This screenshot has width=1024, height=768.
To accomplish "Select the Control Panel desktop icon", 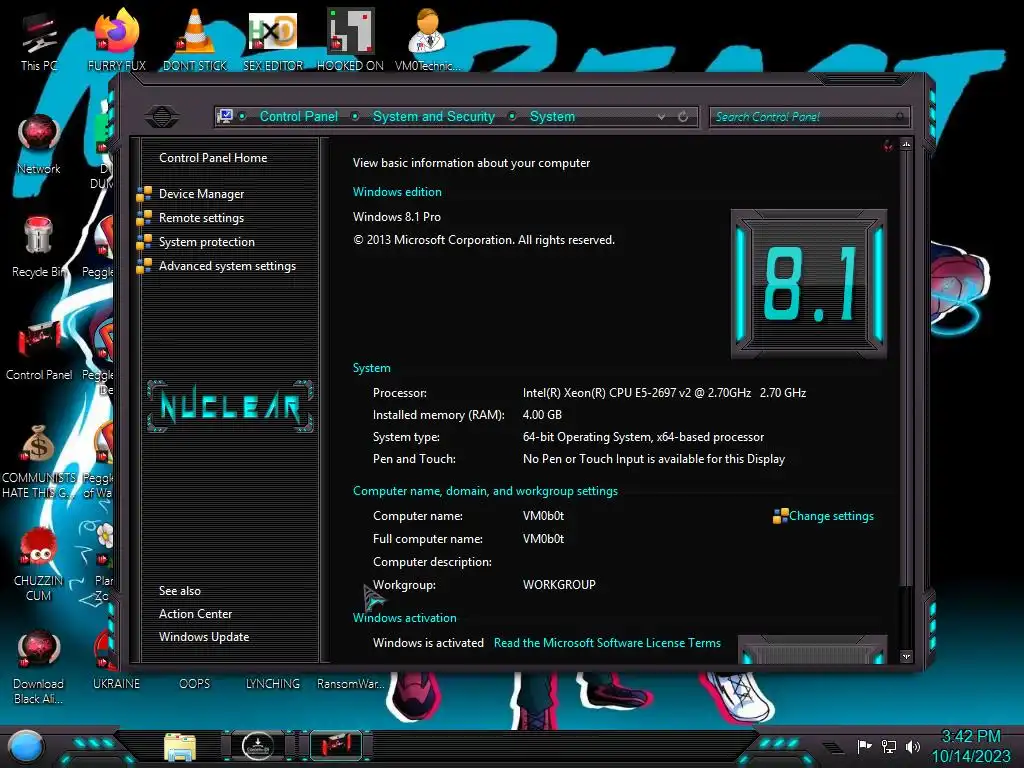I will (x=39, y=351).
